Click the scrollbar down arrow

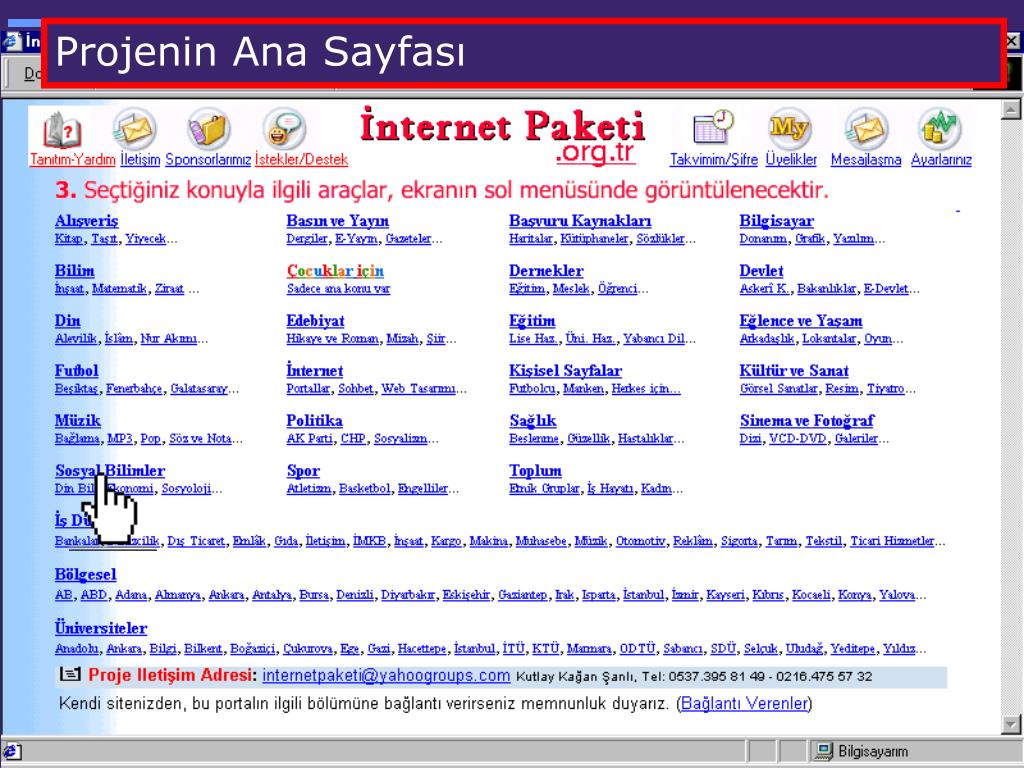tap(1011, 724)
